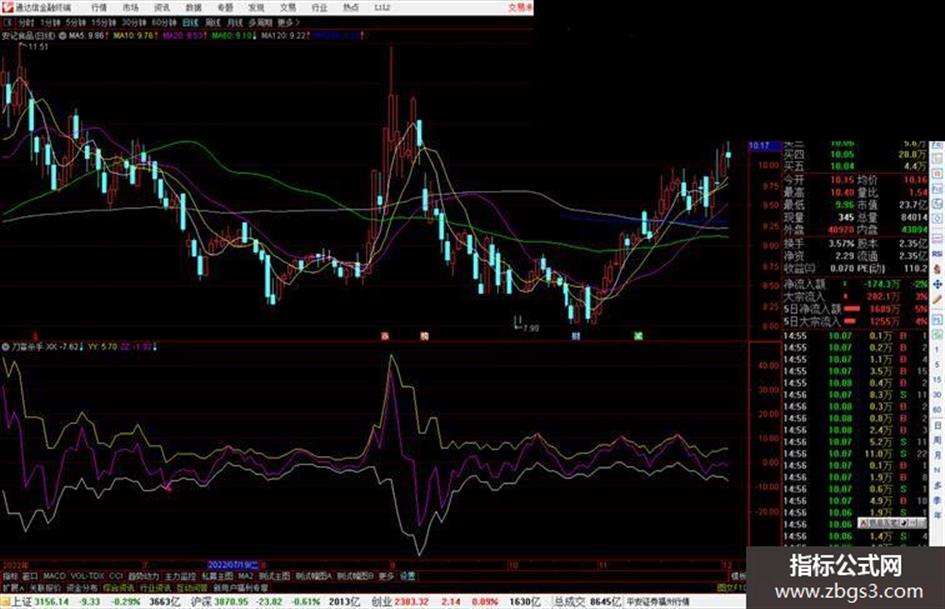Click the 刀雷杀手 indicator settings icon
945x609 pixels.
tap(5, 347)
